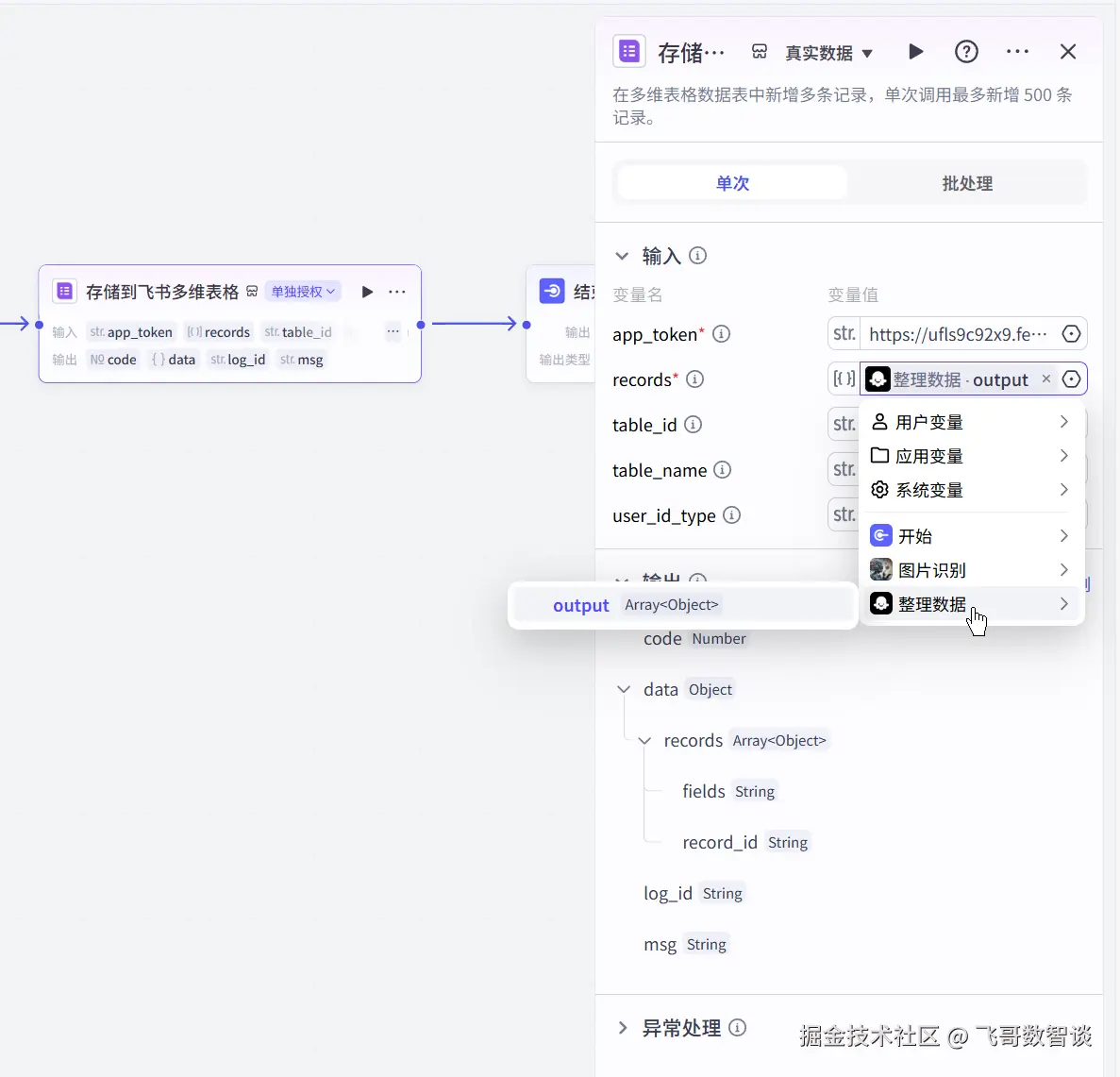The height and width of the screenshot is (1077, 1120).
Task: Expand 应用变量 submenu
Action: 972,455
